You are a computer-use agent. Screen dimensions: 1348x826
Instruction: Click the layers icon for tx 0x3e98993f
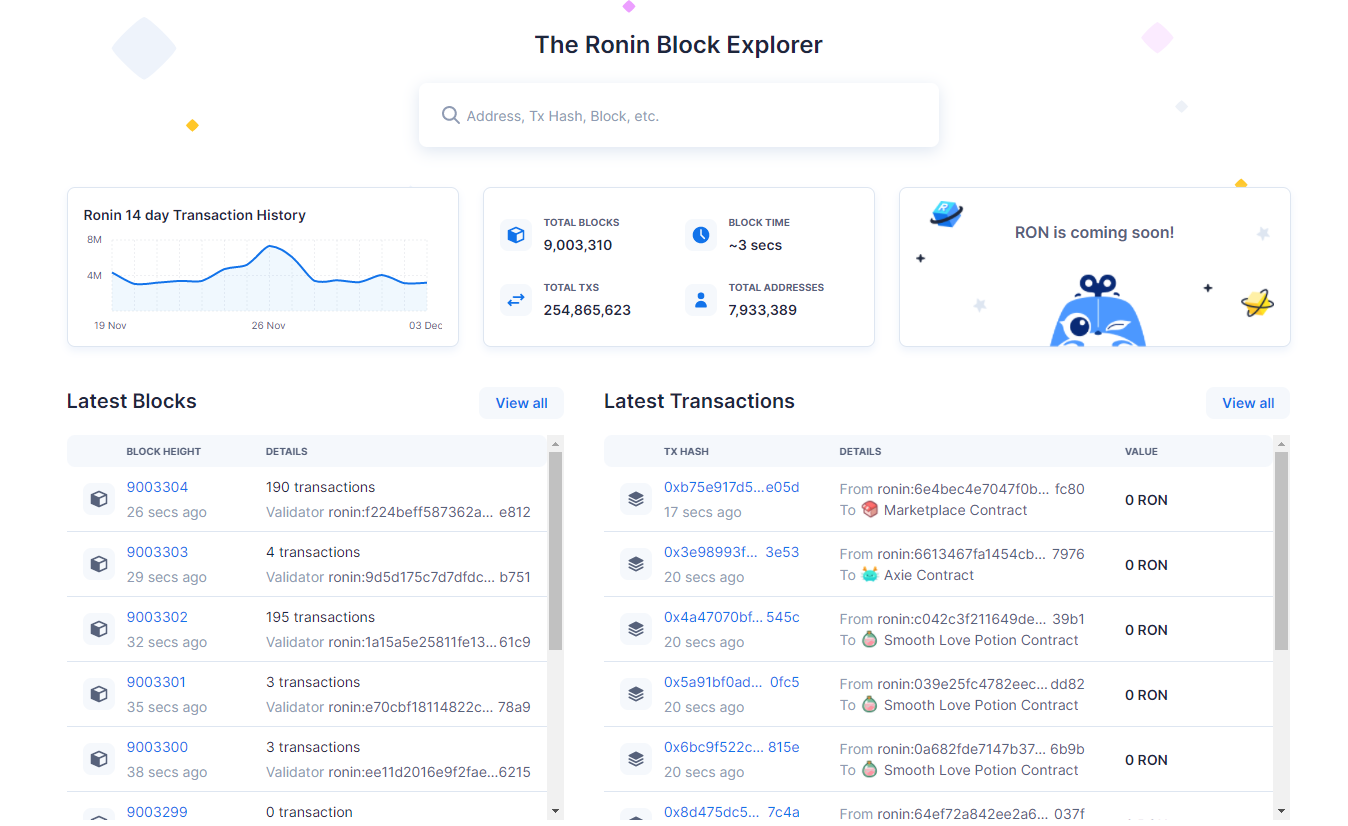(x=636, y=564)
